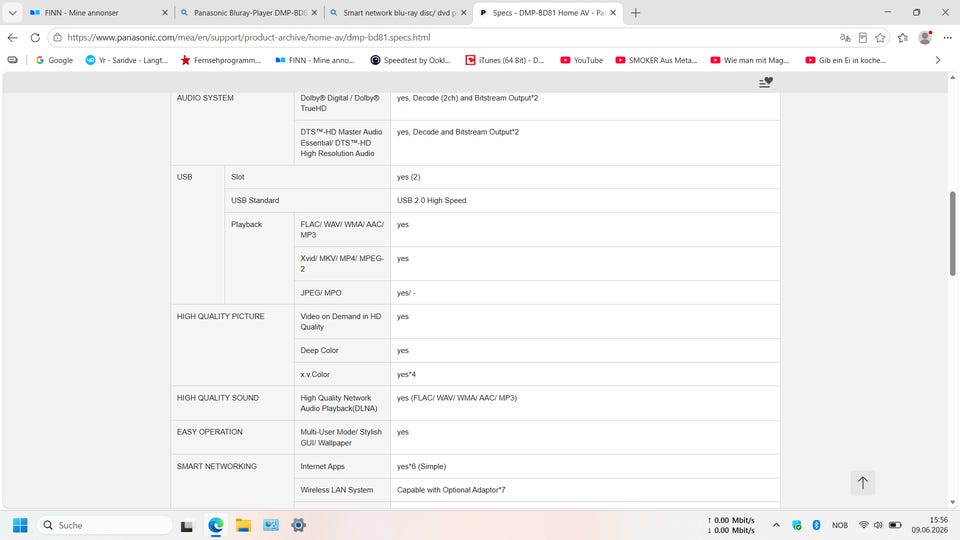Open the Wie man mit Mag bookmark

coord(750,60)
